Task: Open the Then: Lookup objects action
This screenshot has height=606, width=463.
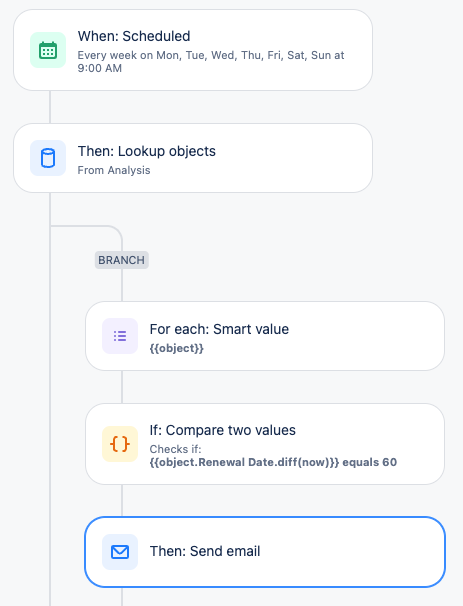Action: coord(193,158)
